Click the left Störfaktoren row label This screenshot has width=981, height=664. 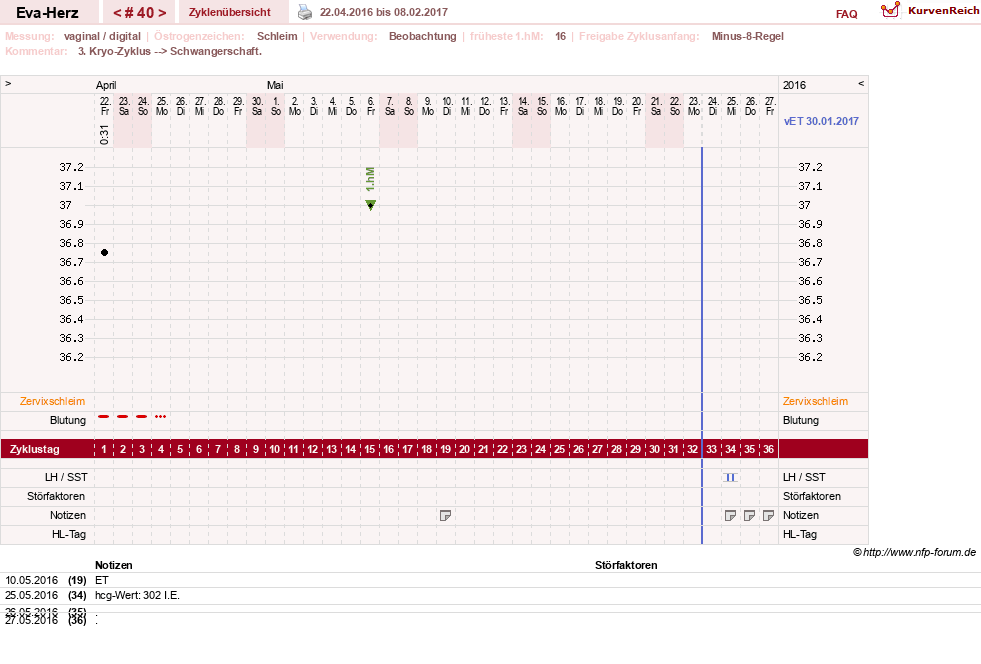tap(56, 496)
